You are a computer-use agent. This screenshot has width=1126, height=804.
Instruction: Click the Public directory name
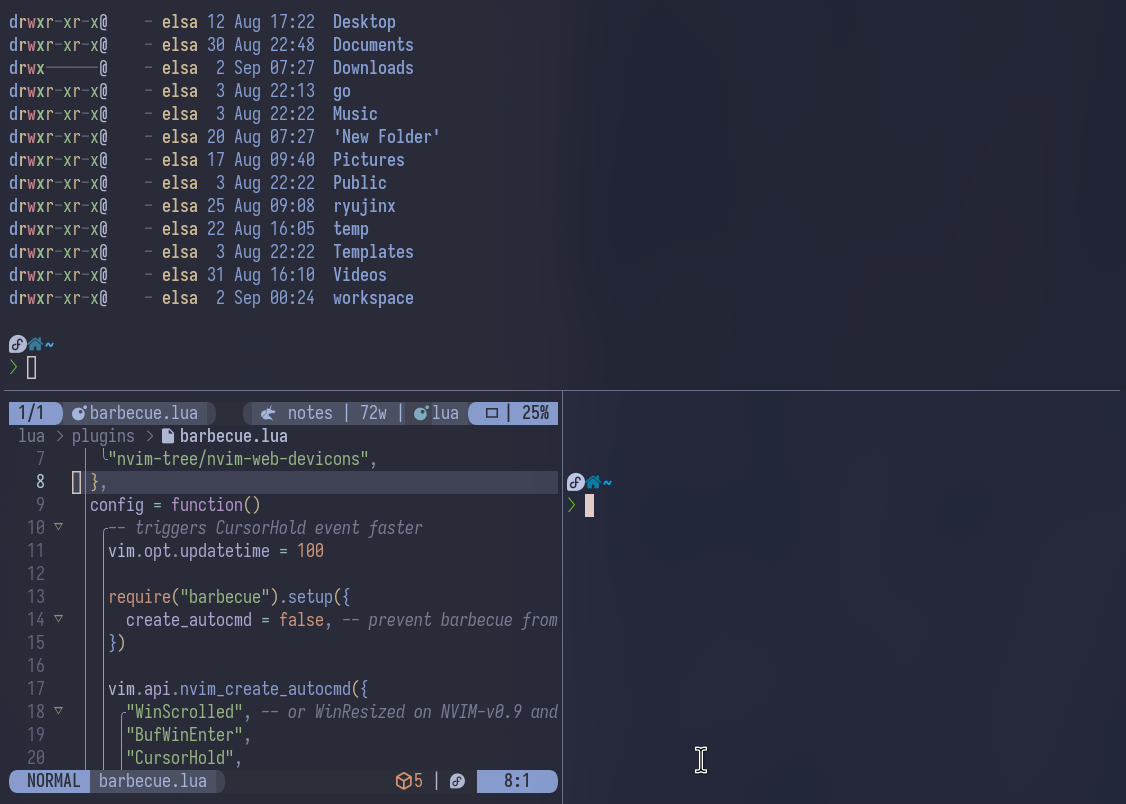click(x=360, y=182)
